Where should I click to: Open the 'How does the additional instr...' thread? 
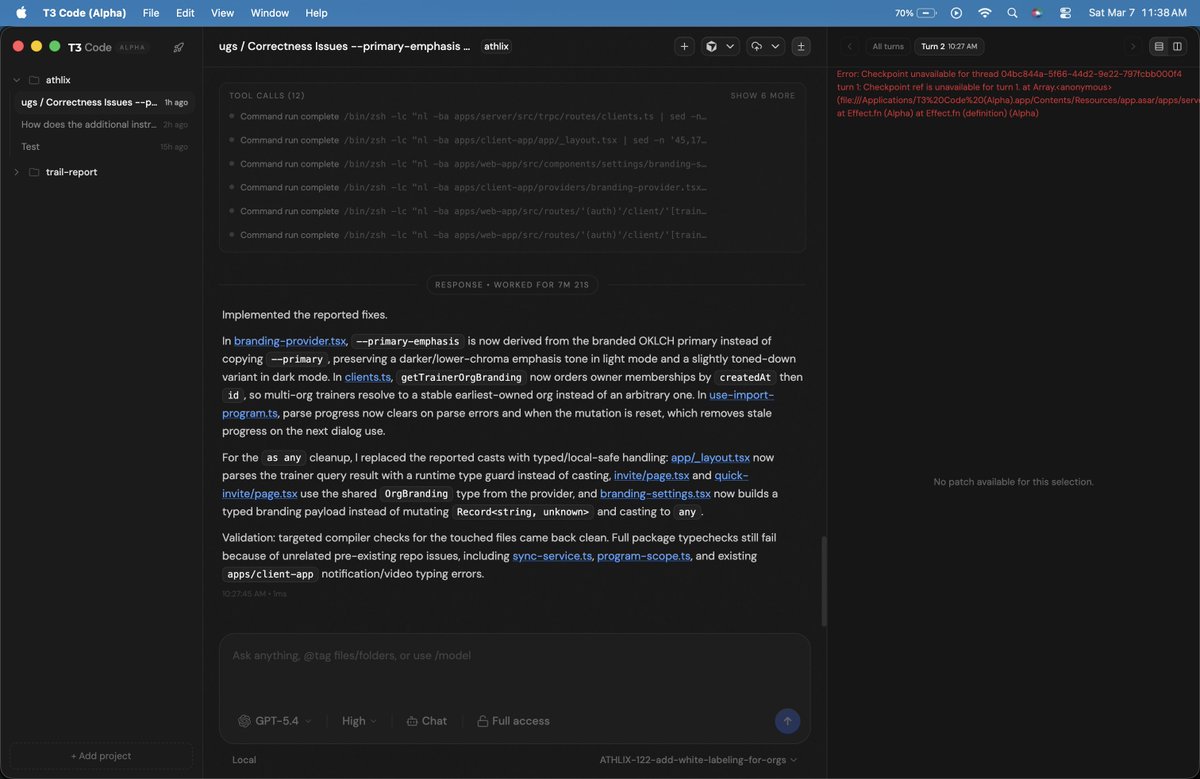tap(104, 124)
